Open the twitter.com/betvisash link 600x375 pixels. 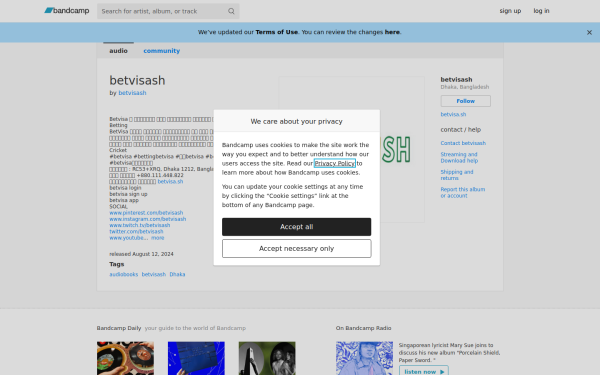click(x=136, y=232)
